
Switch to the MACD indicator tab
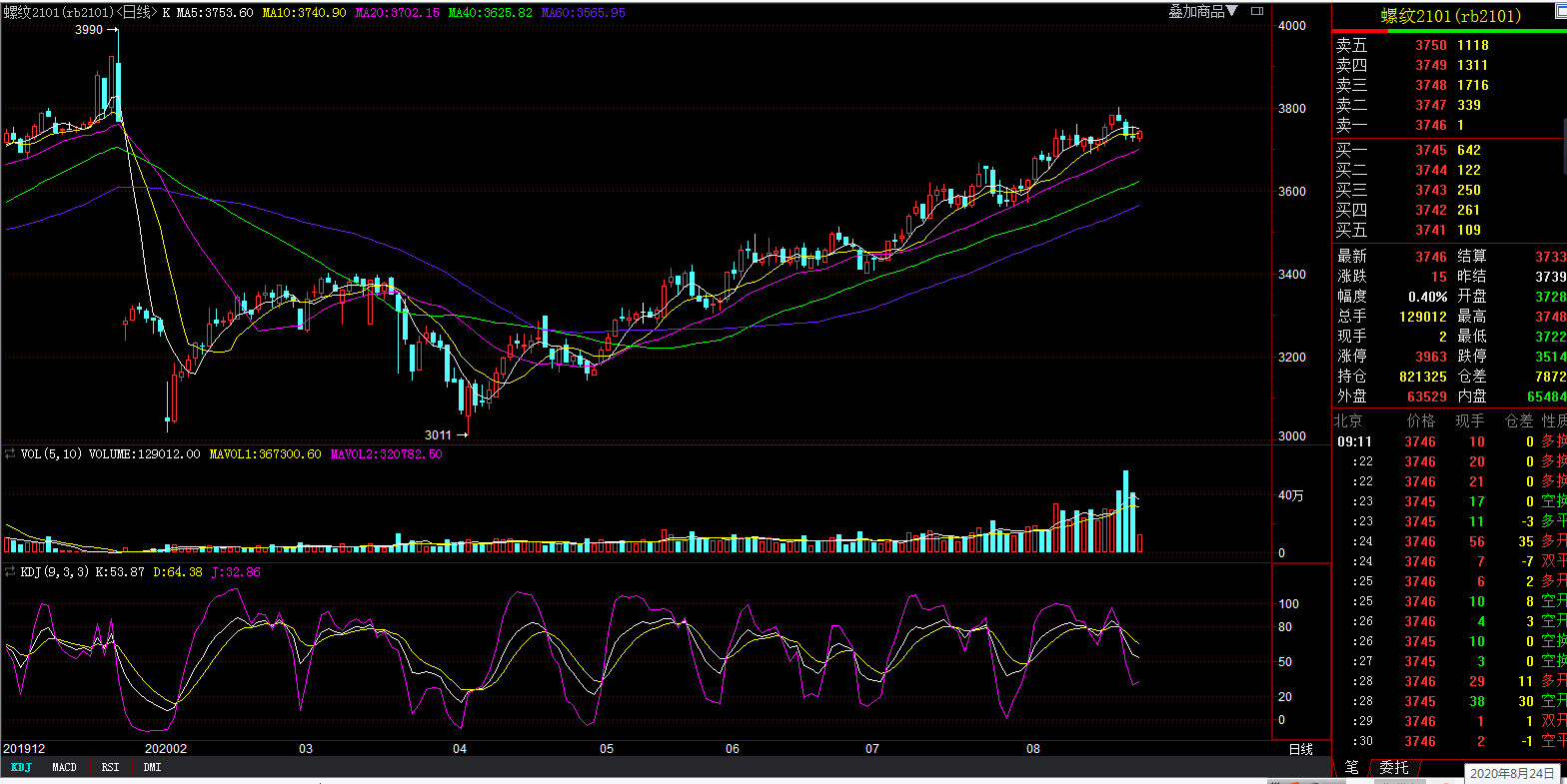[x=64, y=768]
